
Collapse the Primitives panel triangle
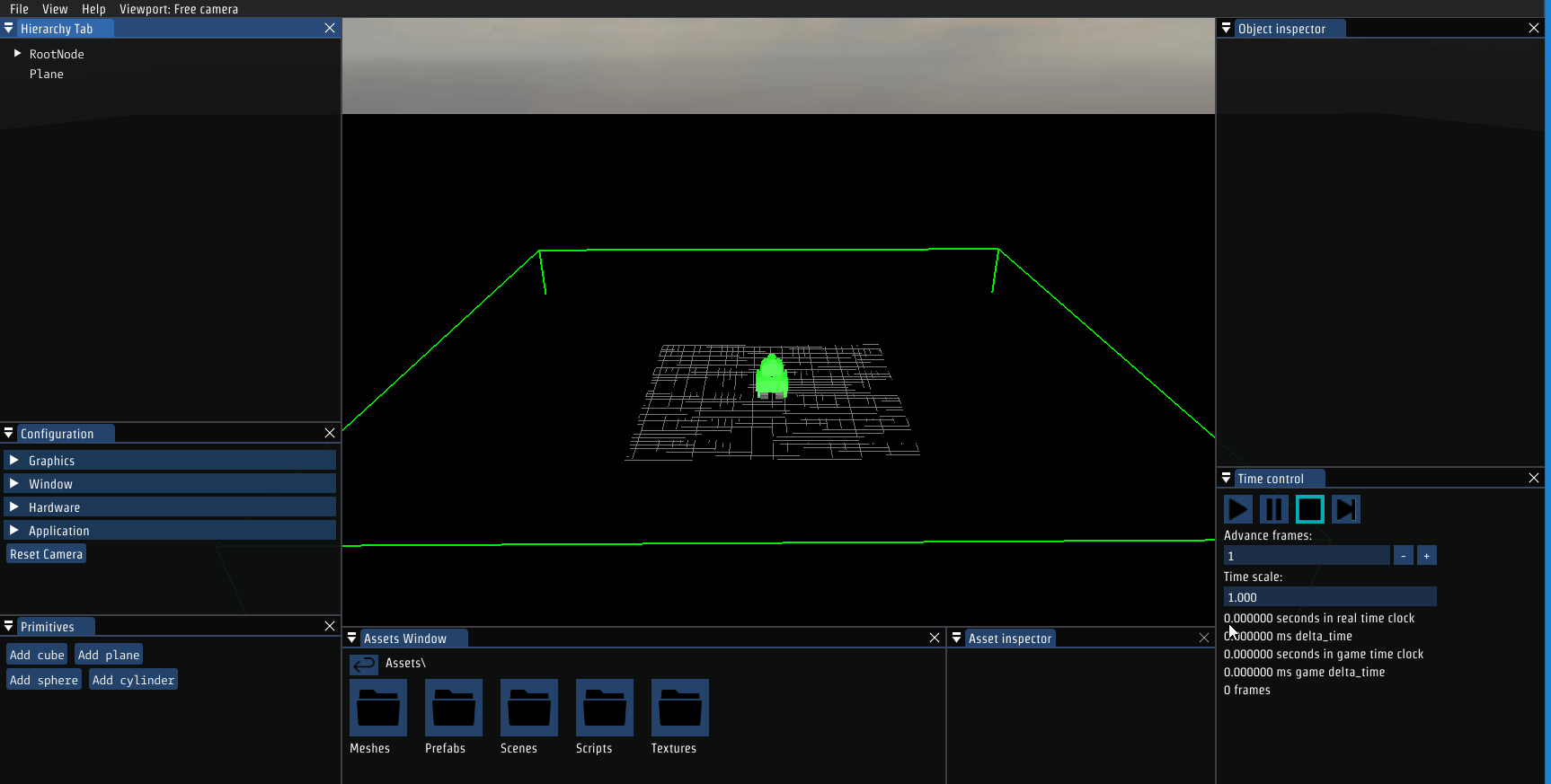(9, 626)
